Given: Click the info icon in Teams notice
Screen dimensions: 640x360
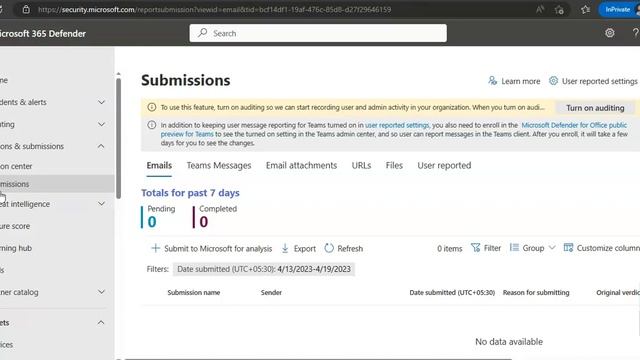Looking at the screenshot, I should click(x=151, y=125).
